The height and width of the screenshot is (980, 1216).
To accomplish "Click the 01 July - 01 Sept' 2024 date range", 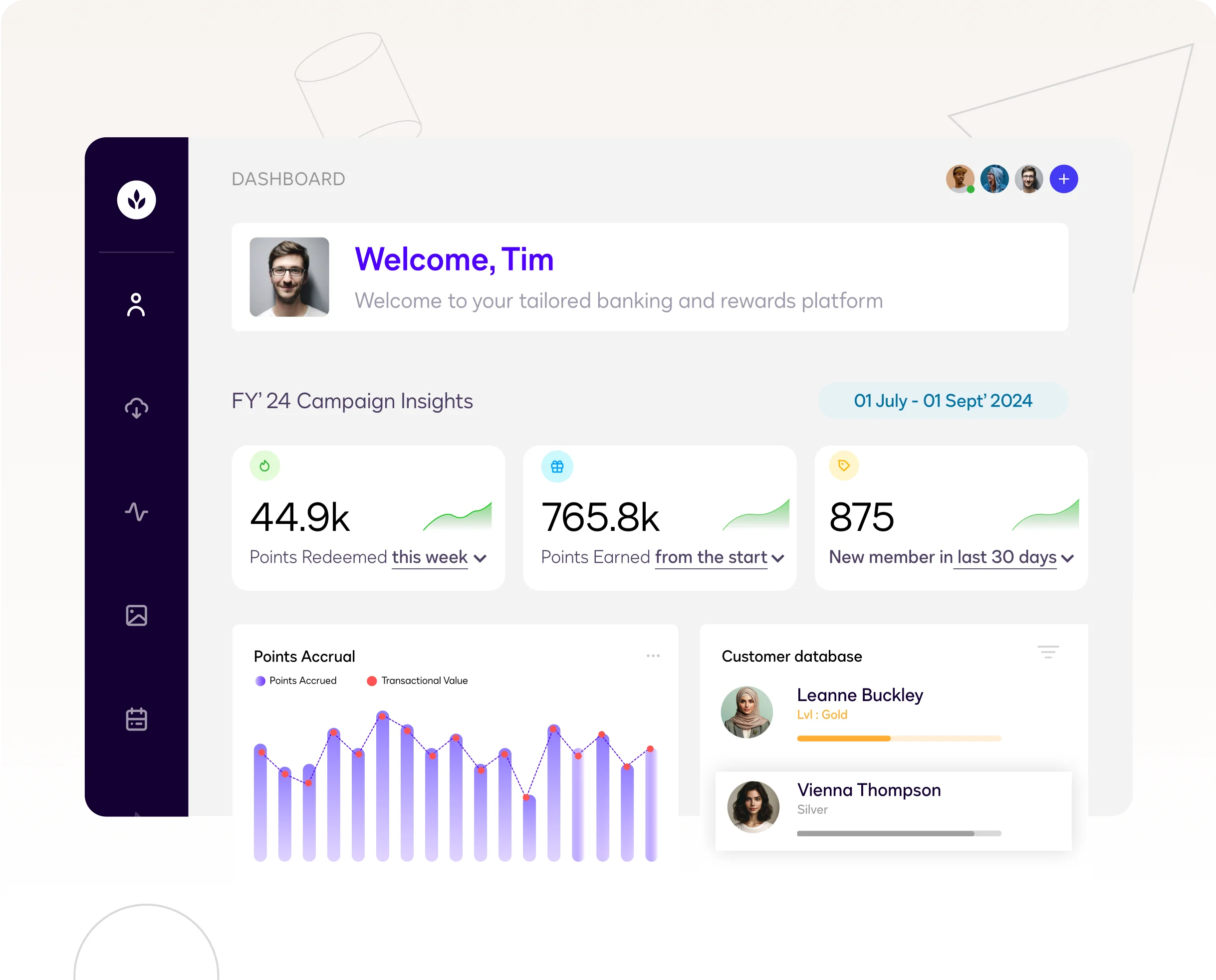I will pyautogui.click(x=943, y=401).
